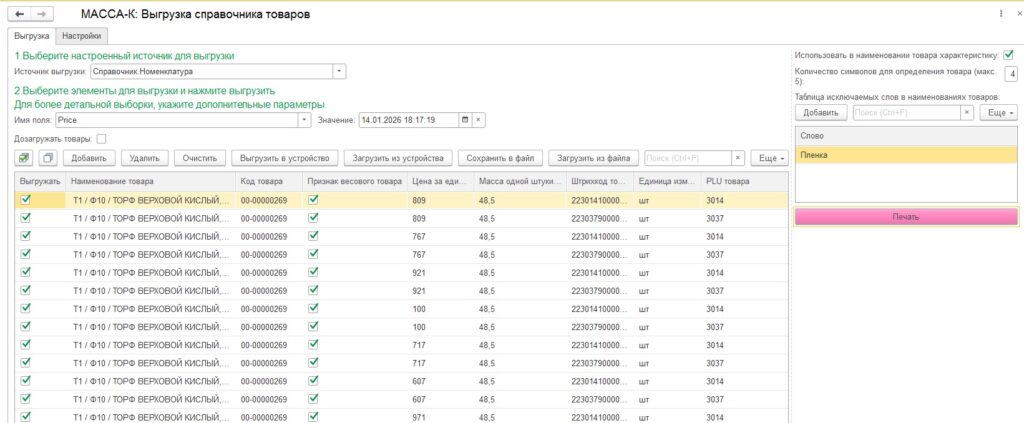The image size is (1024, 423).
Task: Clear the product table search box
Action: [738, 158]
